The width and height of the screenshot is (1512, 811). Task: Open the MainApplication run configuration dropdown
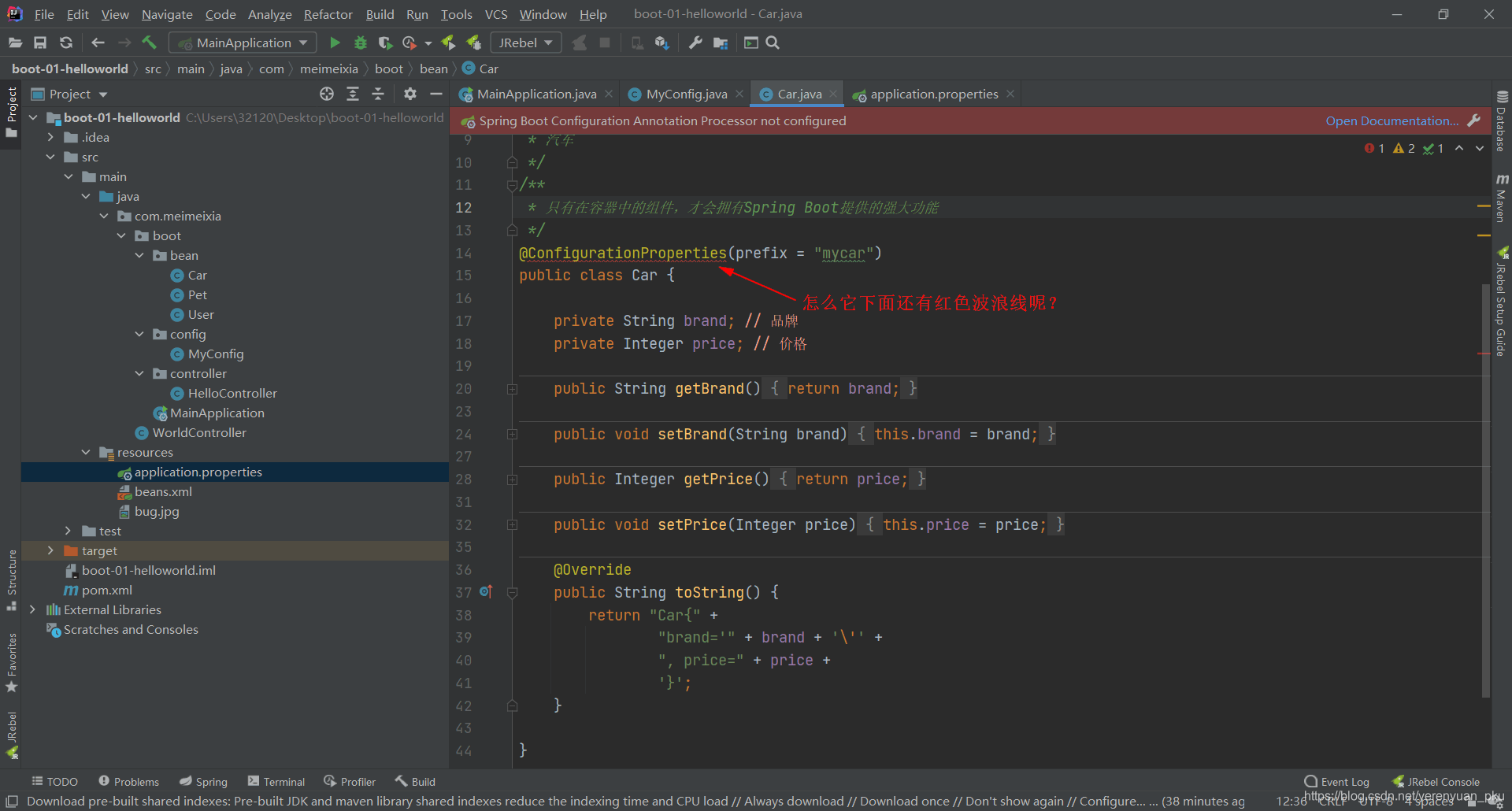pyautogui.click(x=243, y=43)
